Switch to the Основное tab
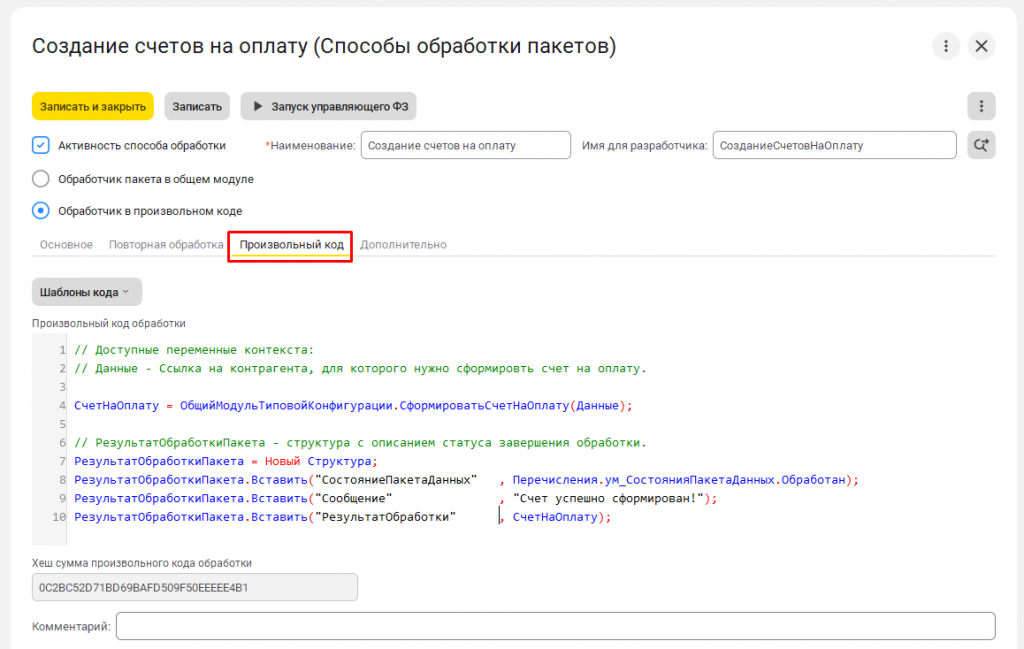Image resolution: width=1024 pixels, height=649 pixels. point(66,245)
